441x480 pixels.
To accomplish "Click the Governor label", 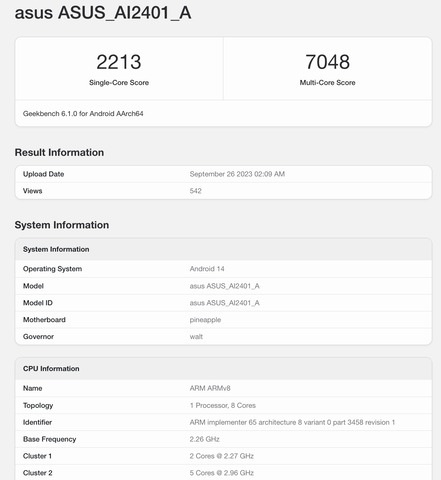I will [38, 337].
